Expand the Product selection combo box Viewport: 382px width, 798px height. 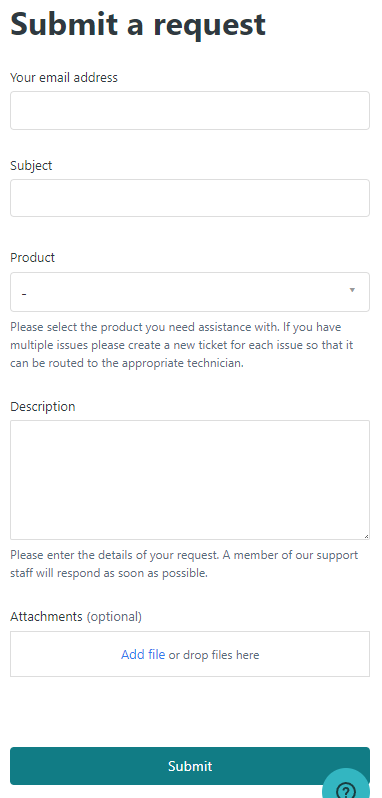[190, 292]
